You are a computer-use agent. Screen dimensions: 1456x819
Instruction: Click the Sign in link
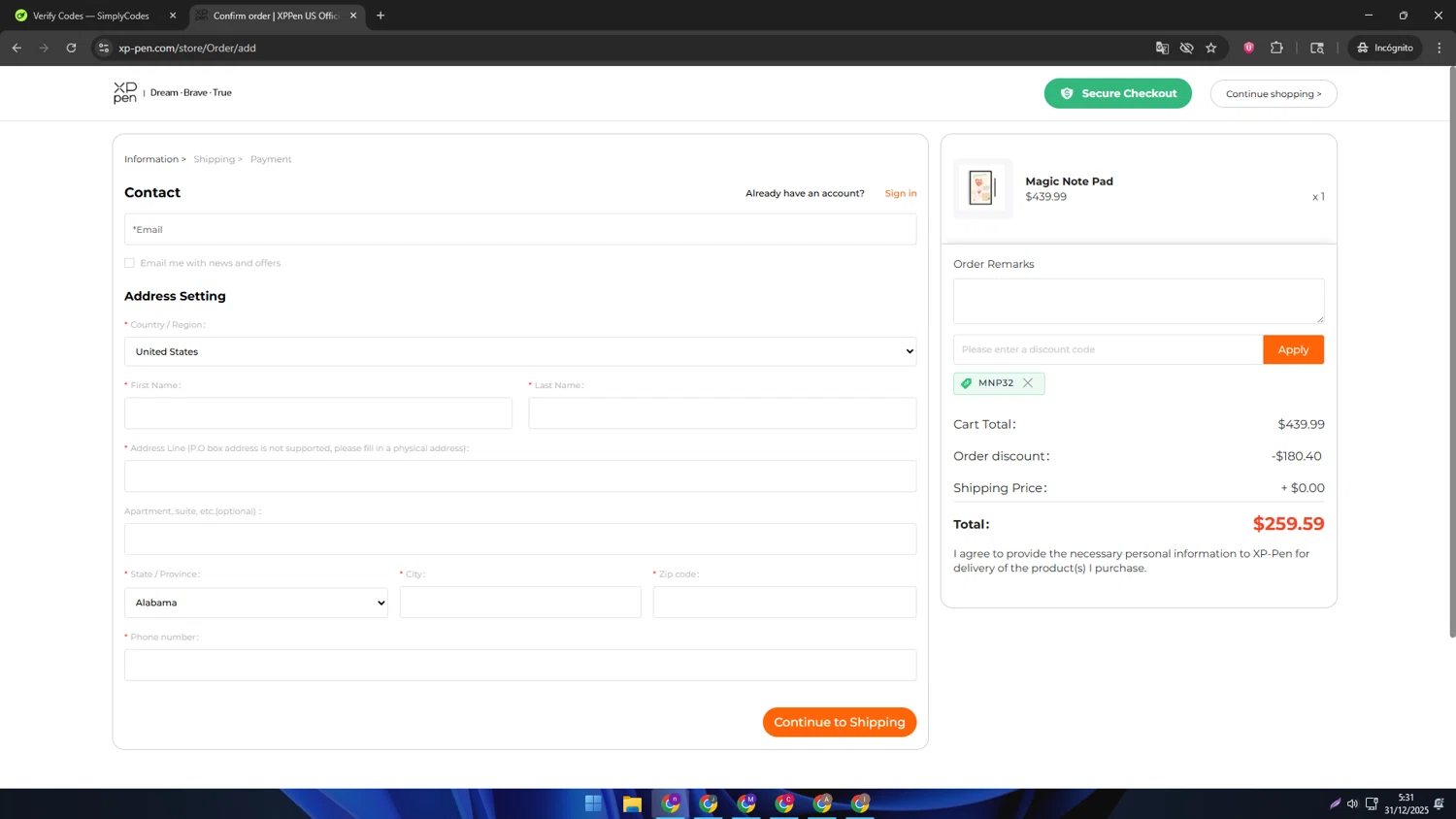pos(900,193)
